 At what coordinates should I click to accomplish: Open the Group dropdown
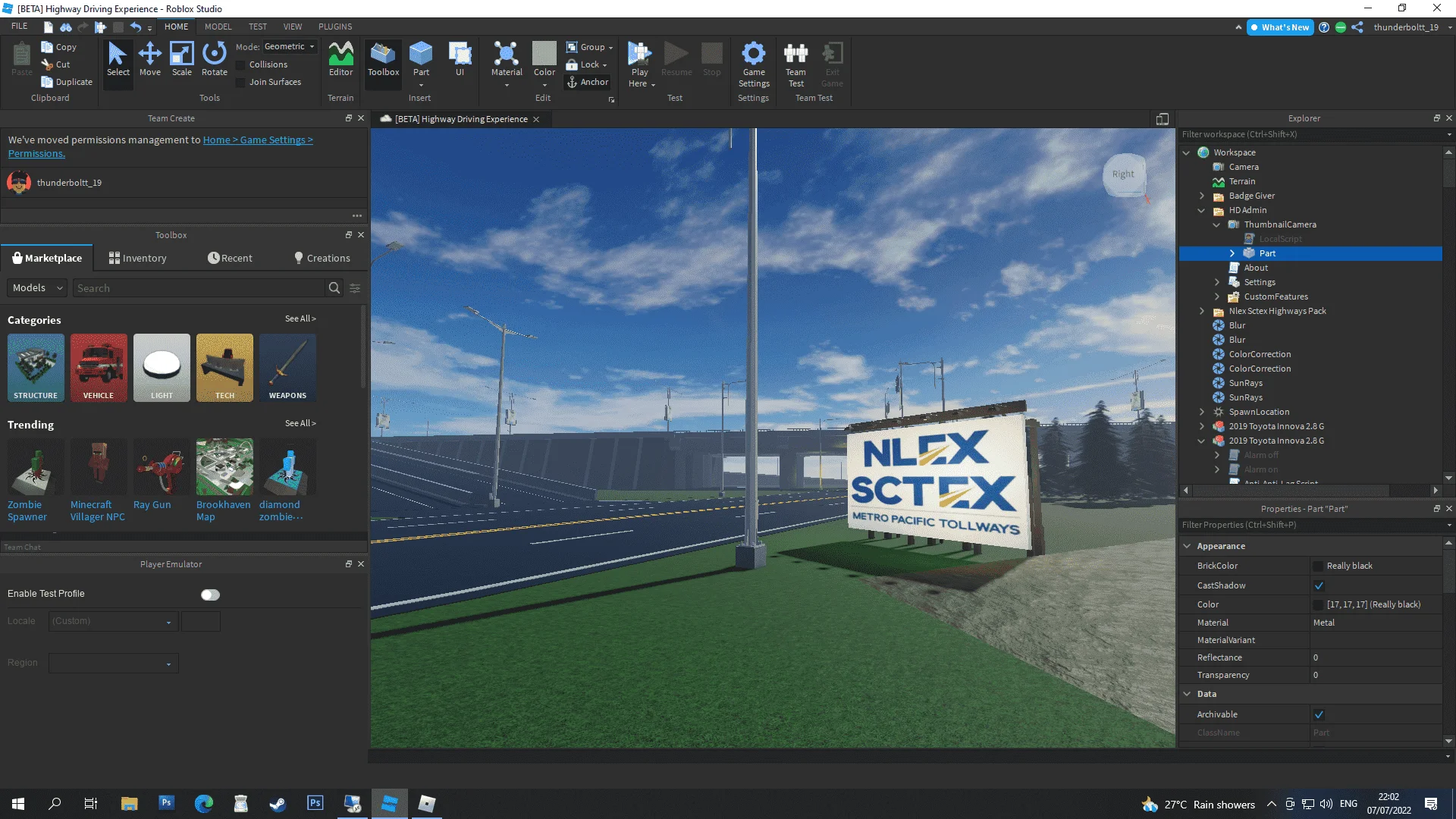pyautogui.click(x=590, y=47)
